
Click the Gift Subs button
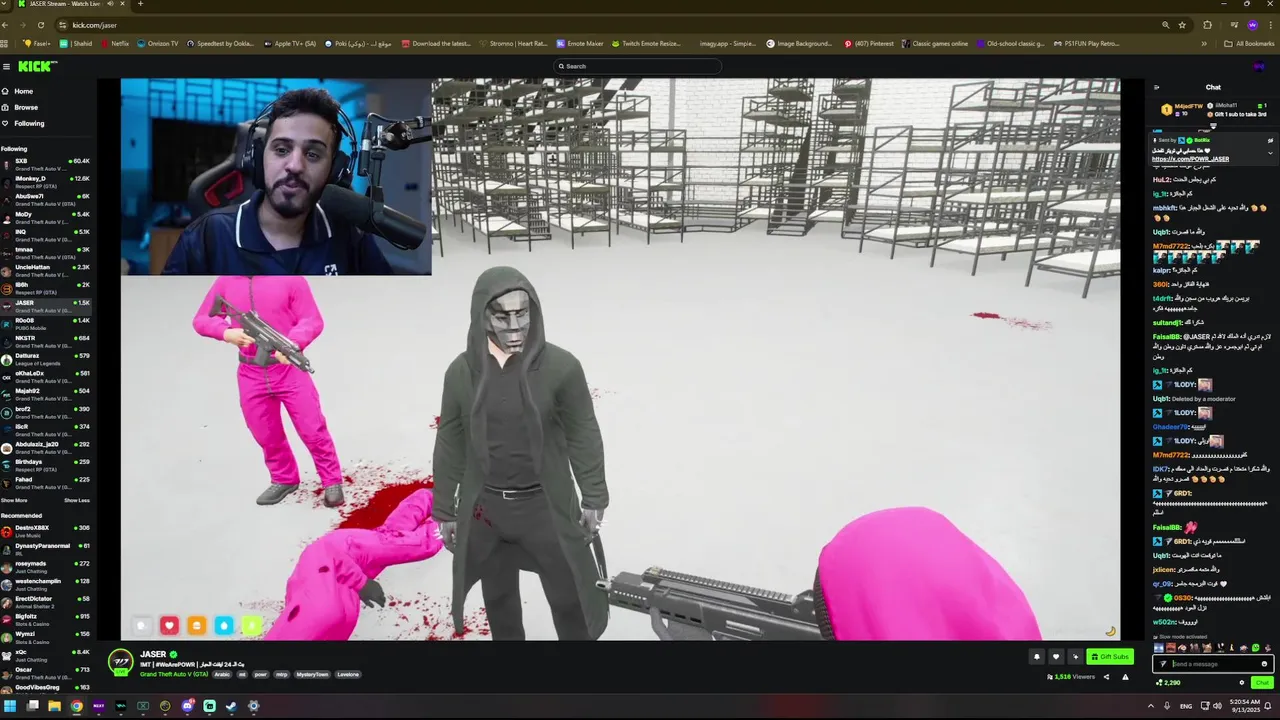coord(1110,657)
